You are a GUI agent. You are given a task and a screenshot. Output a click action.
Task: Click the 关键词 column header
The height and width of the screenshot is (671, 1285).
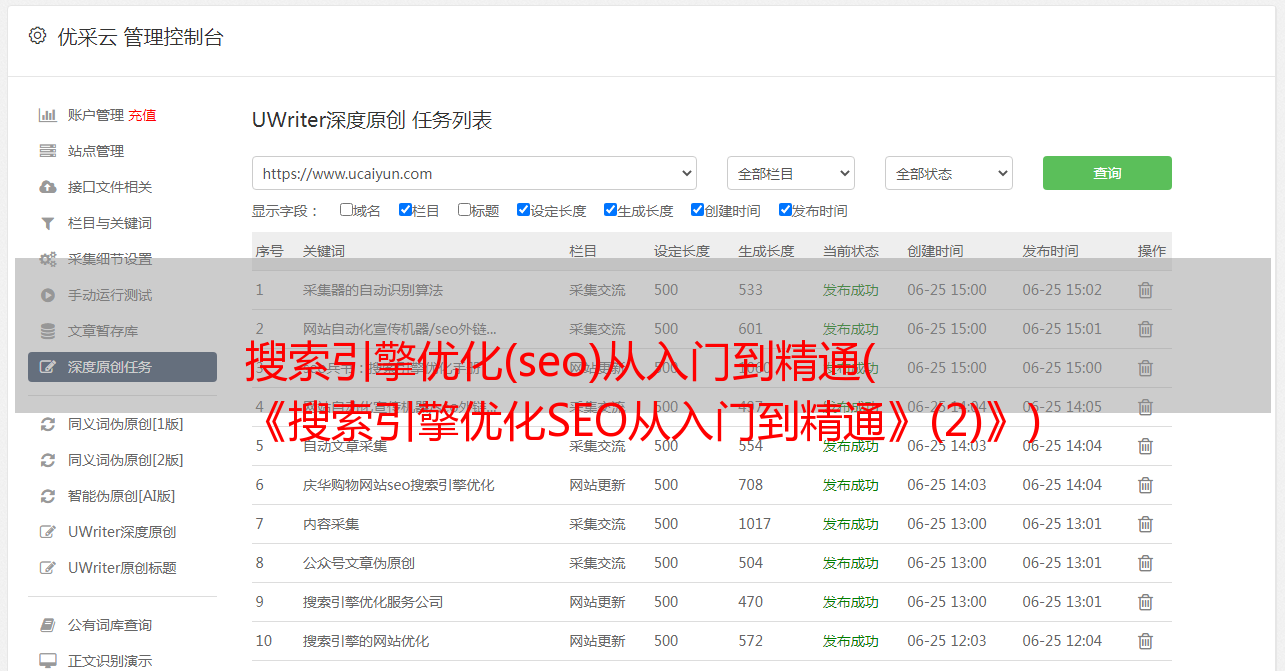click(324, 251)
